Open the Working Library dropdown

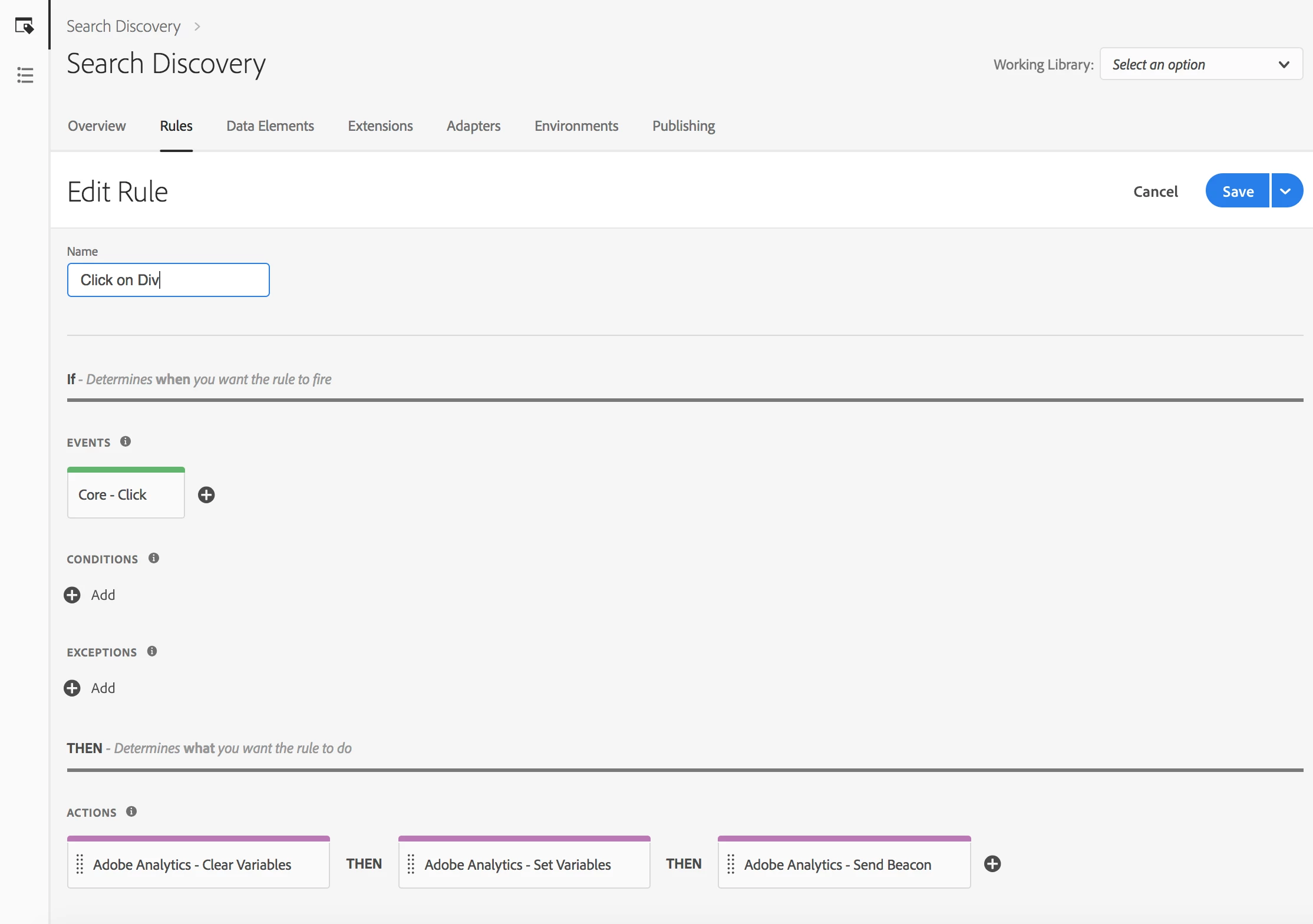[1200, 64]
